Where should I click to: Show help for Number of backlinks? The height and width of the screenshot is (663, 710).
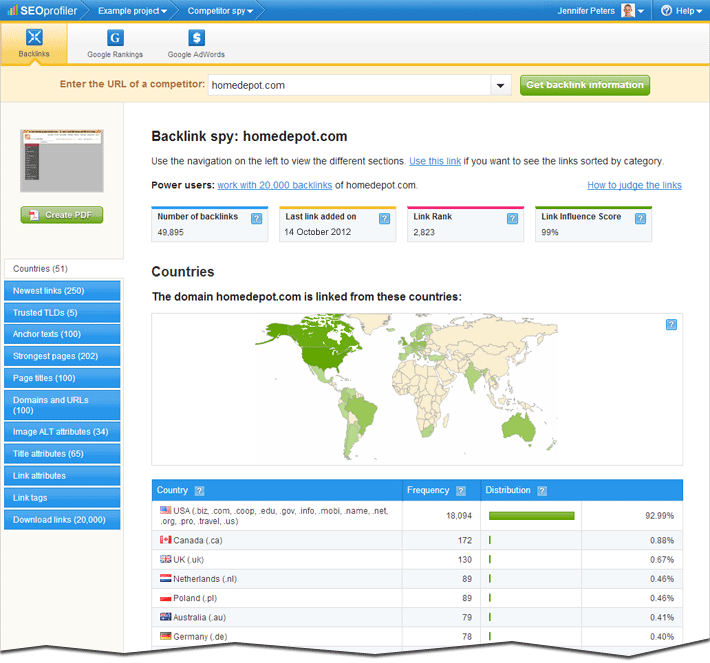(x=256, y=219)
